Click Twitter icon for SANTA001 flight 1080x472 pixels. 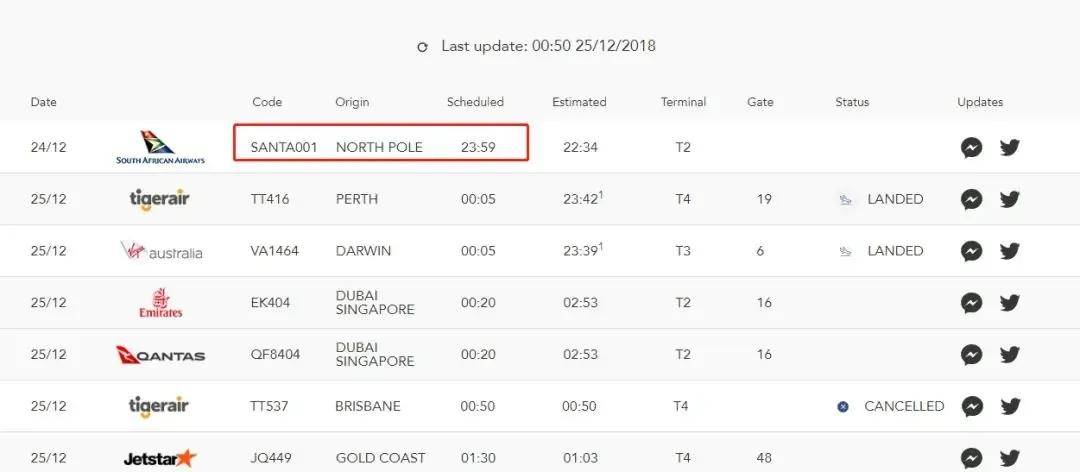coord(1010,147)
